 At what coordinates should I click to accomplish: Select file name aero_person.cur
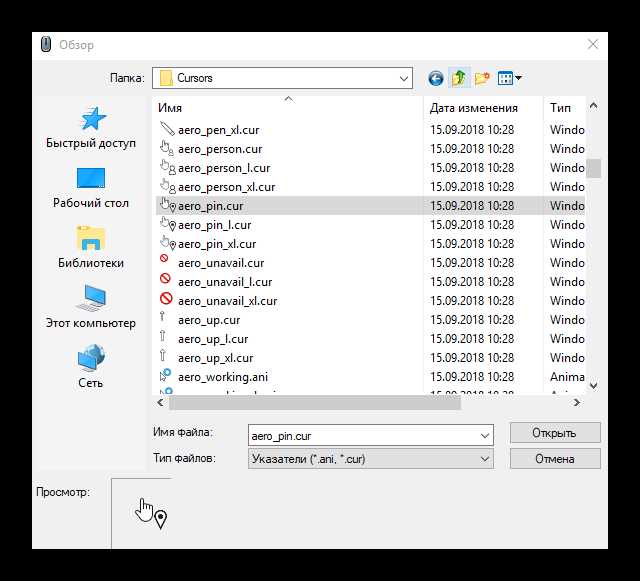(220, 149)
